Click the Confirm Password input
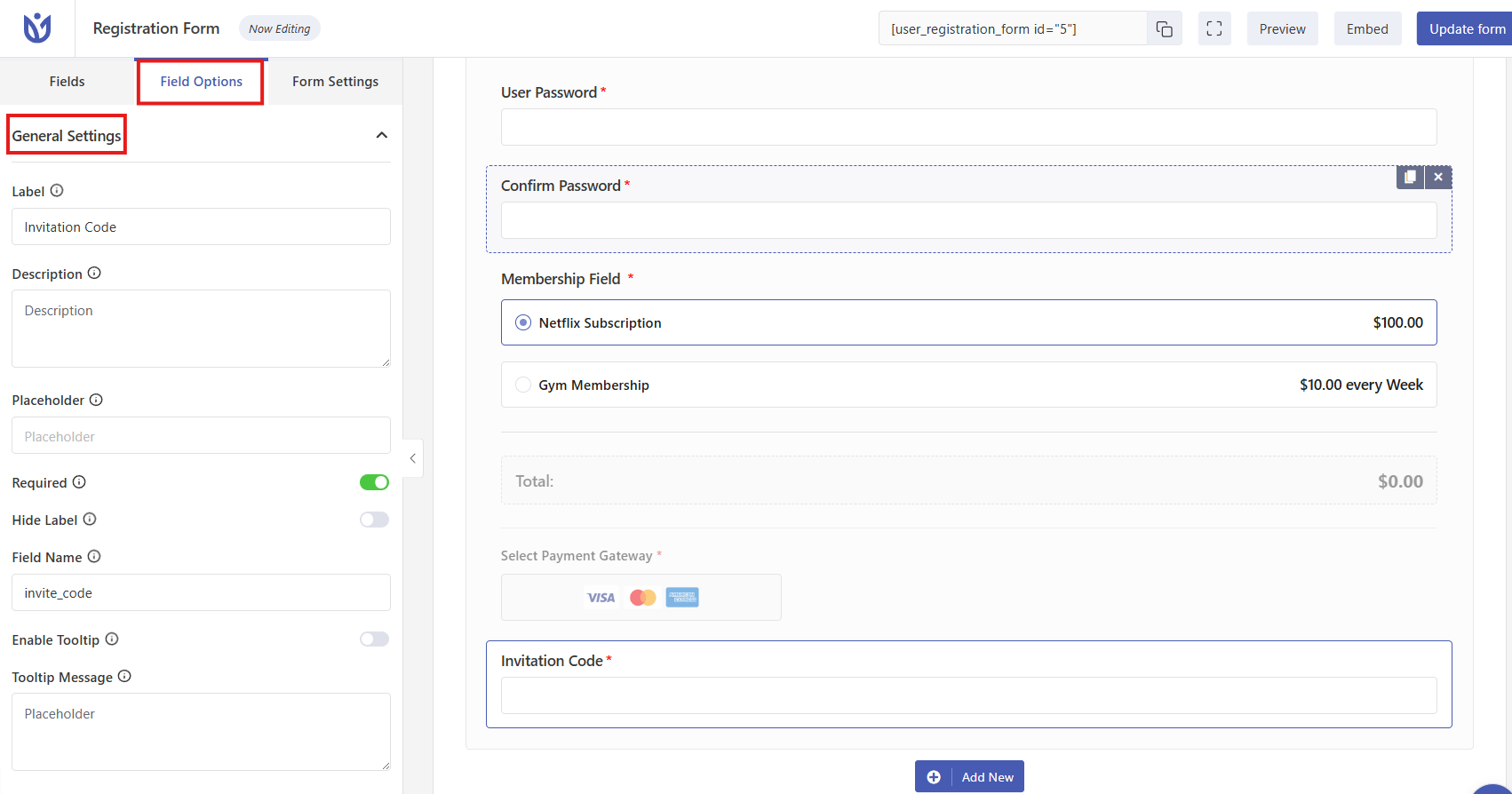Image resolution: width=1512 pixels, height=794 pixels. pyautogui.click(x=969, y=220)
